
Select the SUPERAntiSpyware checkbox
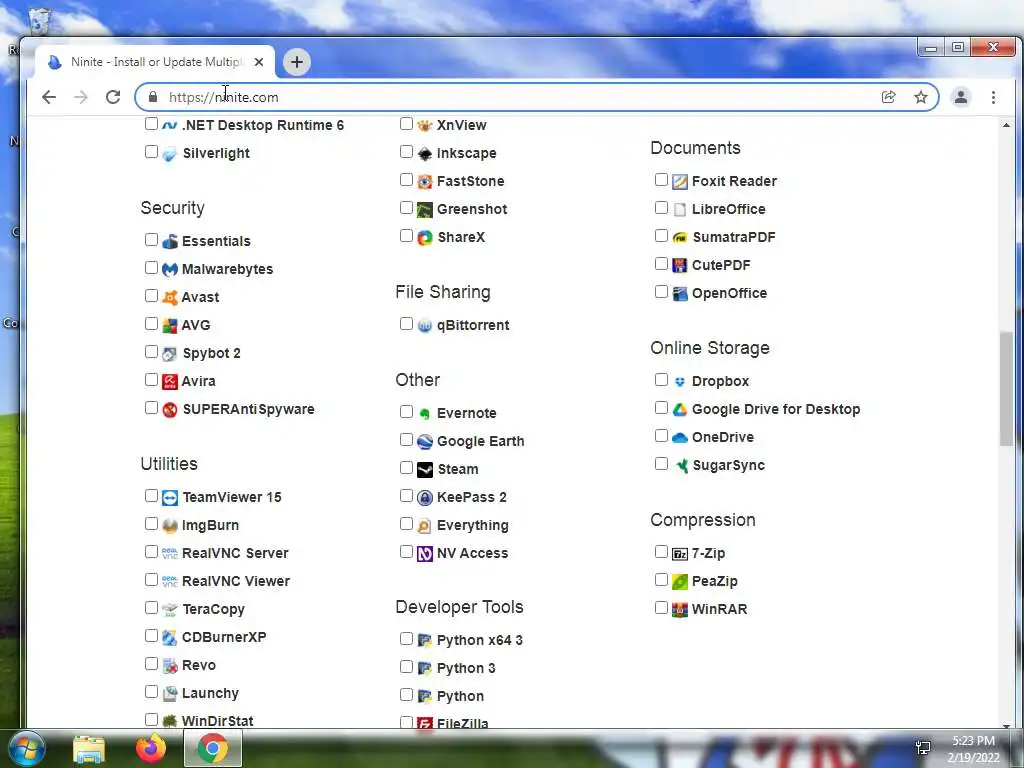tap(151, 408)
